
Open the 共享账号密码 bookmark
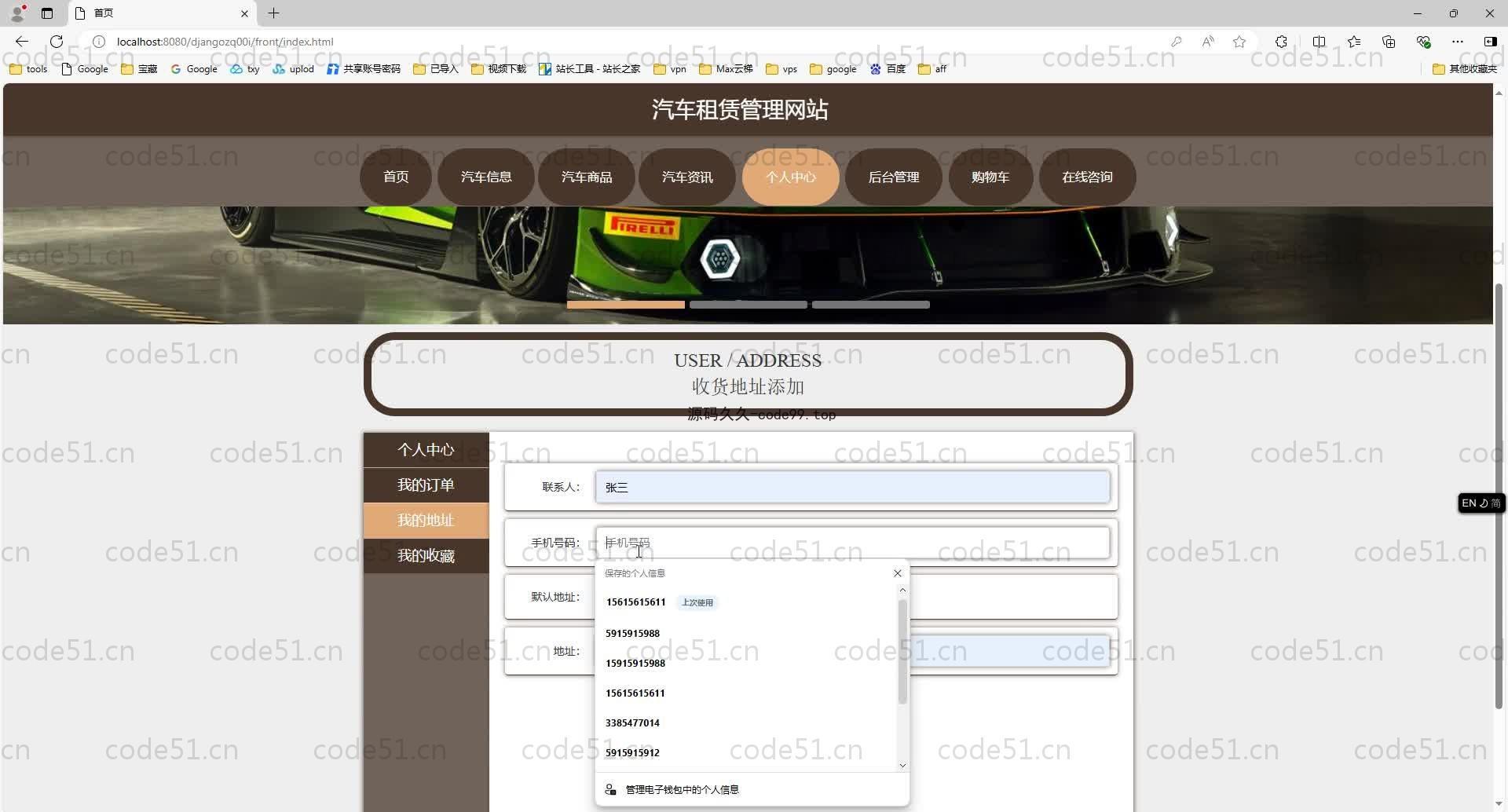[364, 69]
